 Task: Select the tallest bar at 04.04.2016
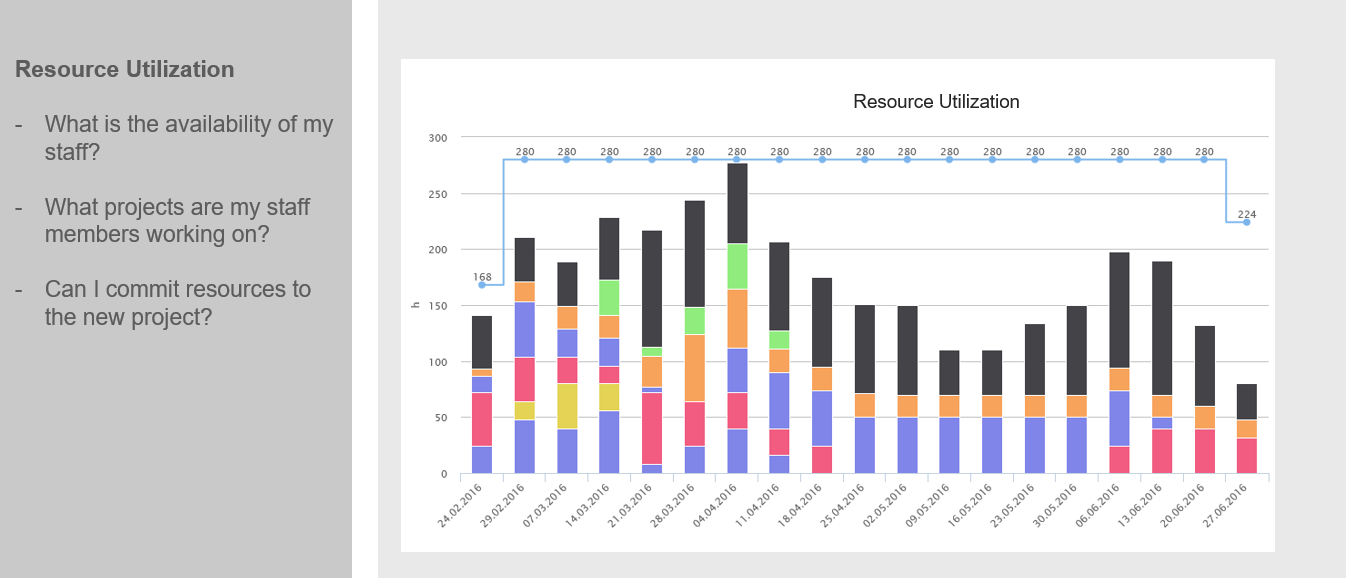coord(738,220)
